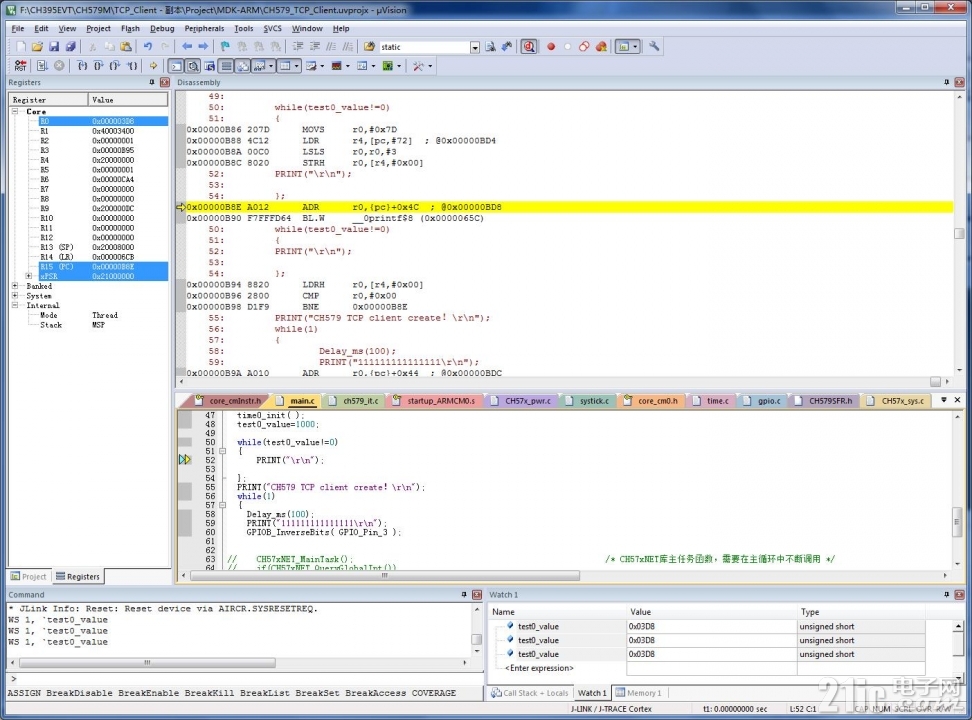Undo the last edit
The width and height of the screenshot is (972, 720).
click(x=148, y=47)
